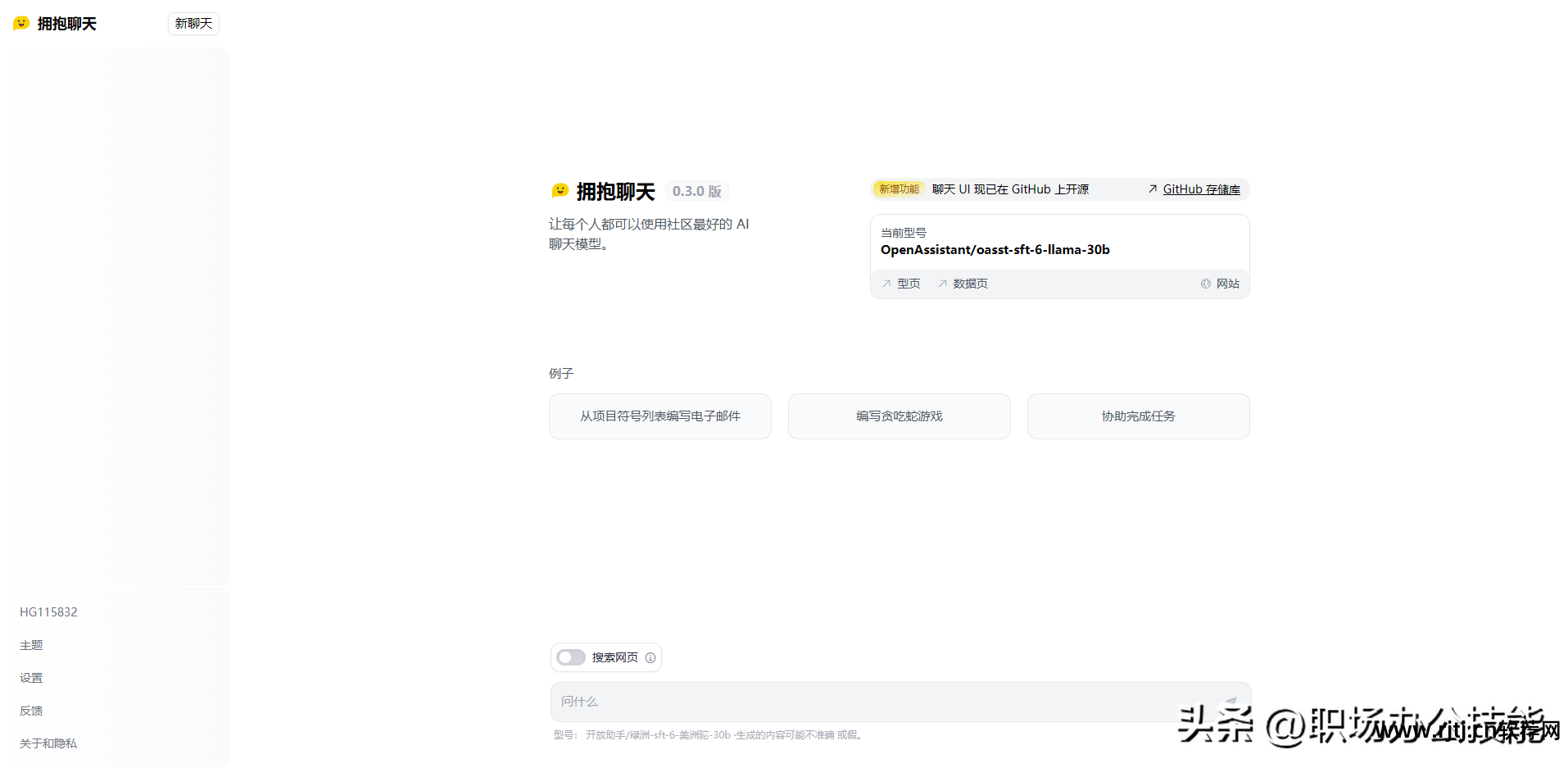Select example 协助完成任务

click(1139, 416)
